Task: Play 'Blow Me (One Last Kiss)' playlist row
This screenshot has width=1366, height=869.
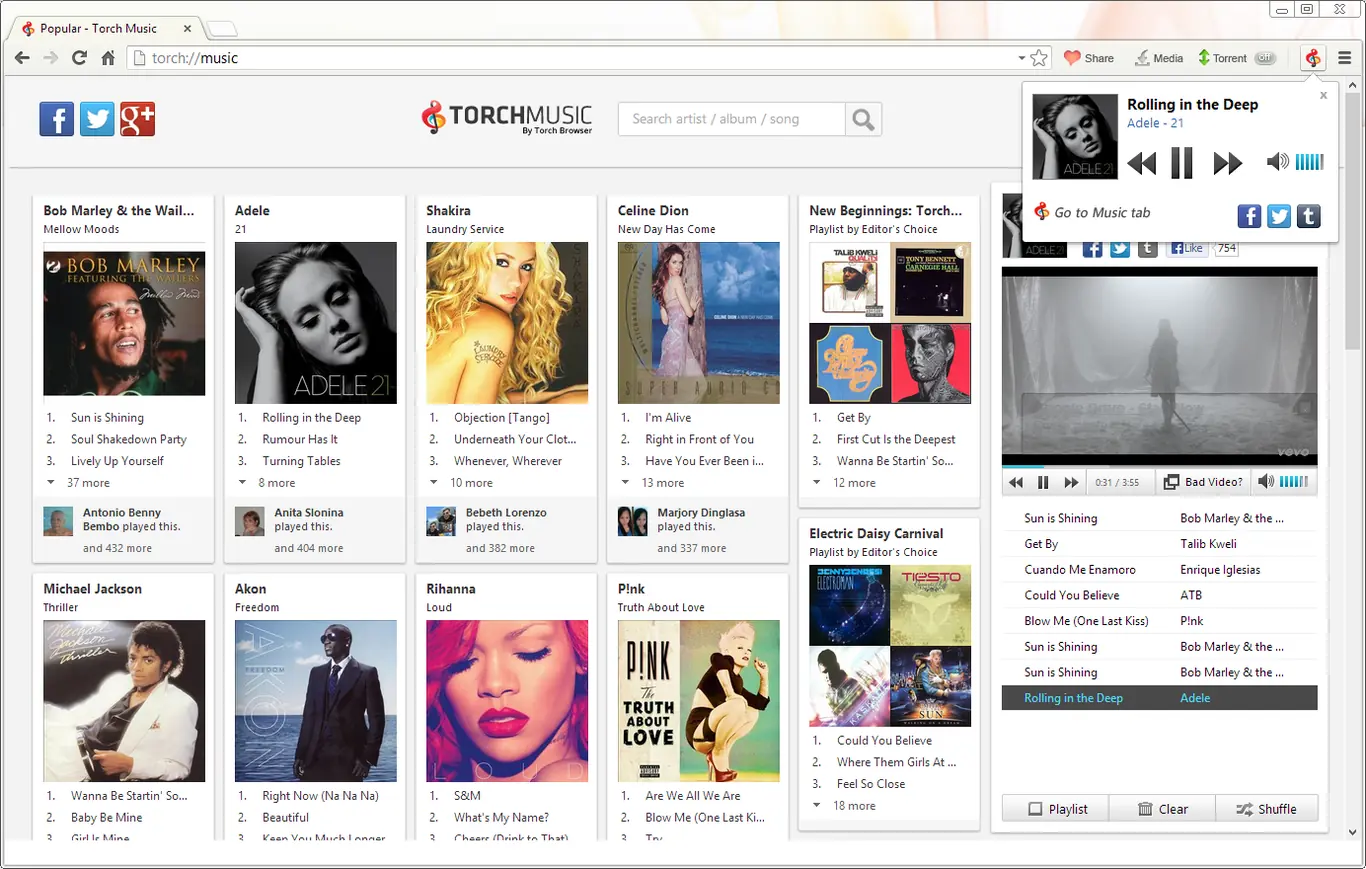Action: (1159, 621)
